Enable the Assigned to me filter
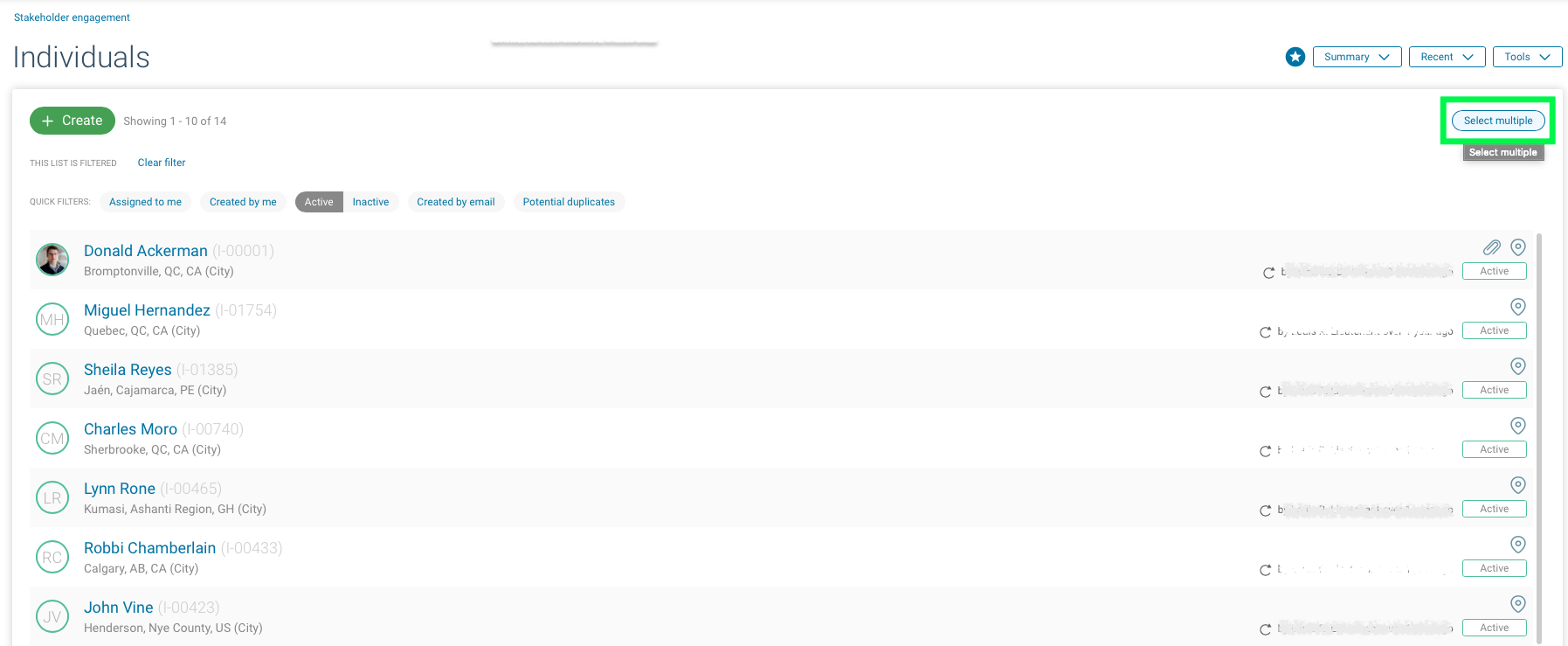This screenshot has width=1568, height=646. tap(145, 202)
